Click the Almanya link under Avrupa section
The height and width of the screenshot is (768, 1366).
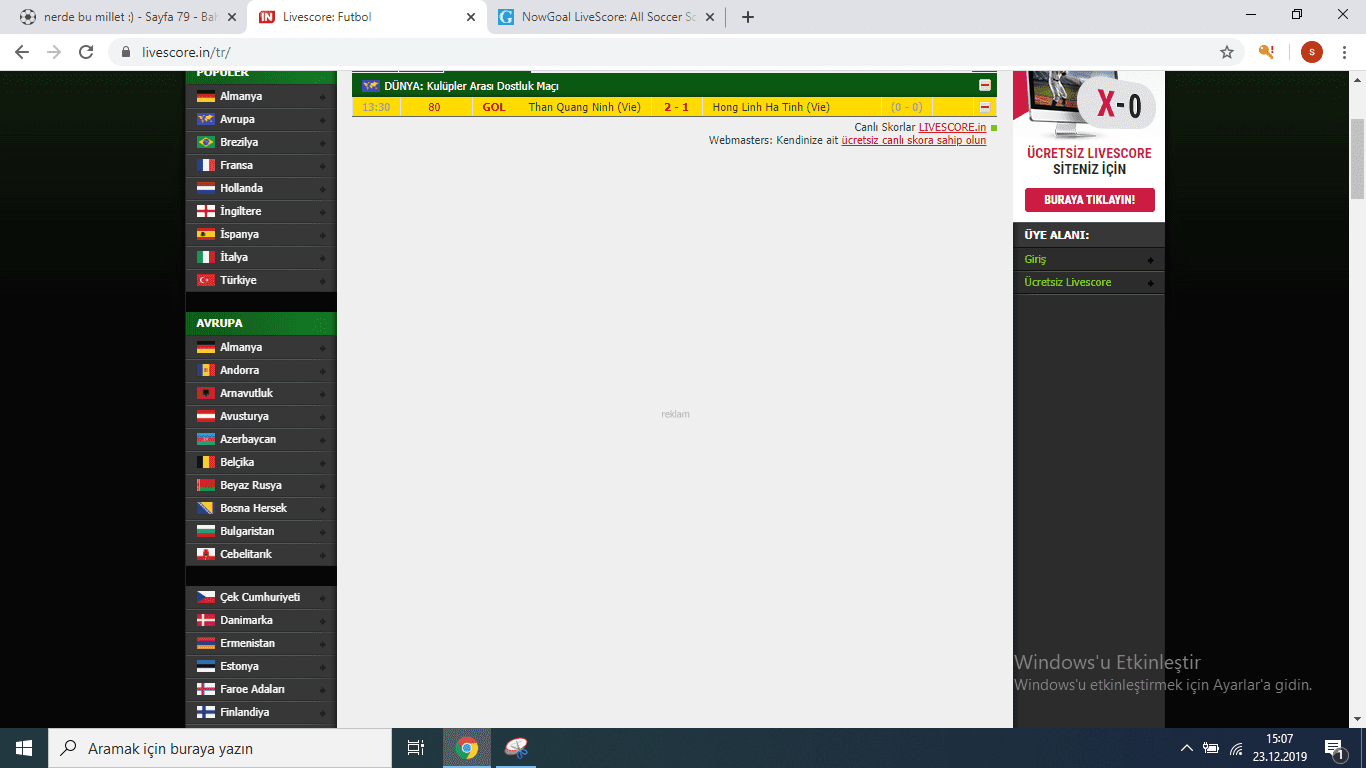[x=241, y=347]
